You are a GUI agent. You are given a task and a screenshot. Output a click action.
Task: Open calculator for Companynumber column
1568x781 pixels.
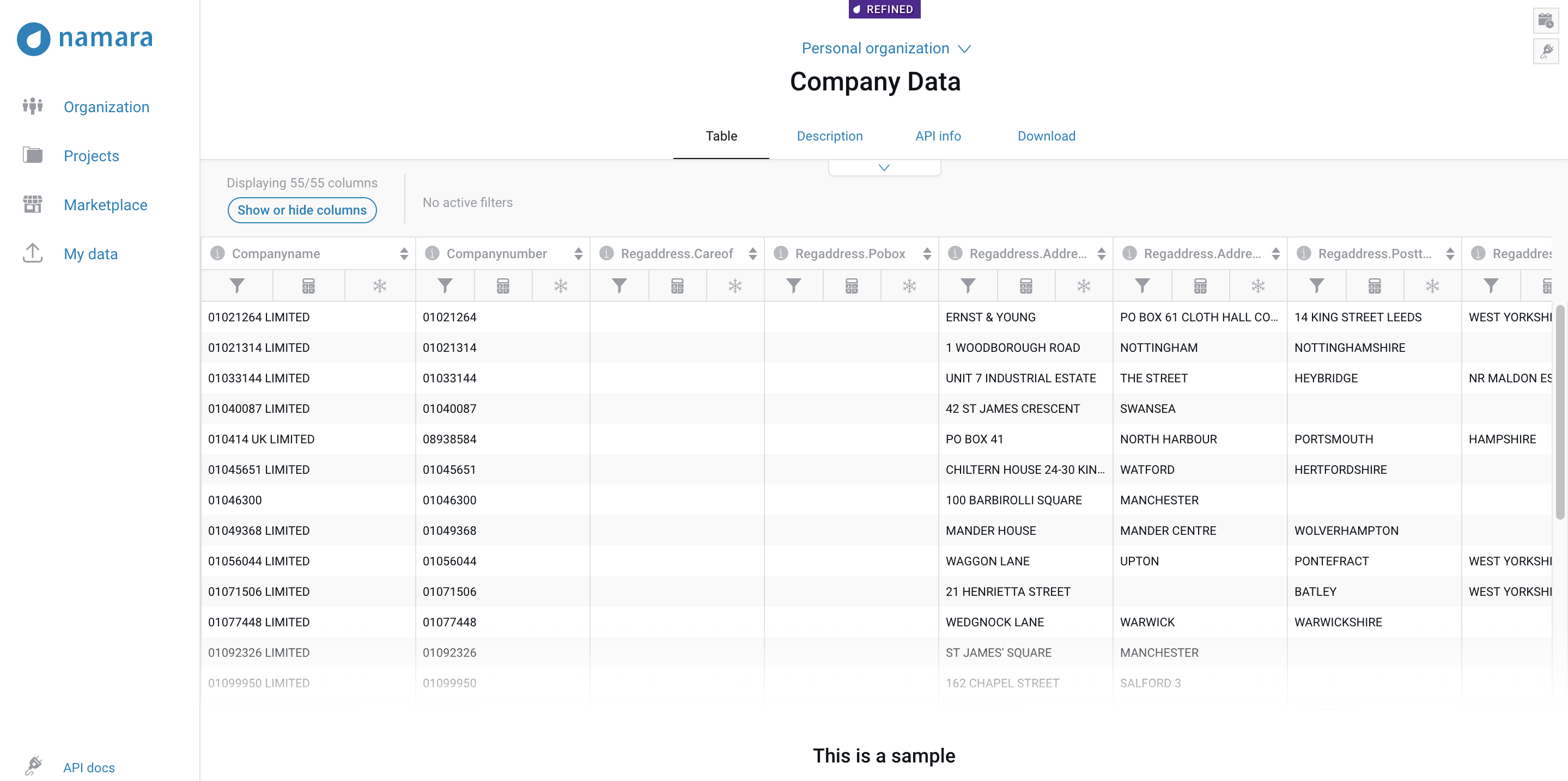[x=503, y=286]
